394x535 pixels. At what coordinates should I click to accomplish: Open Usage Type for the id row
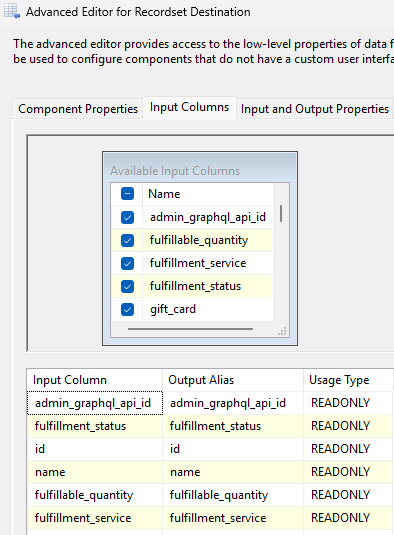[348, 449]
